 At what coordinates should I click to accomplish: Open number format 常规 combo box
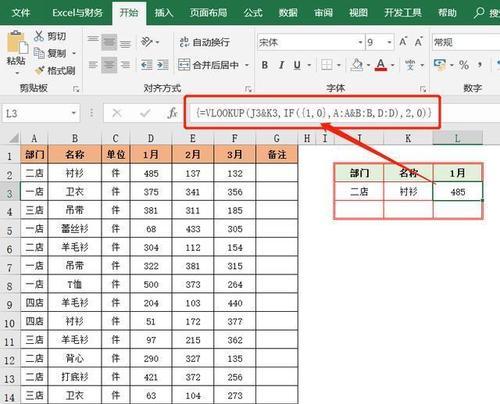(x=466, y=42)
